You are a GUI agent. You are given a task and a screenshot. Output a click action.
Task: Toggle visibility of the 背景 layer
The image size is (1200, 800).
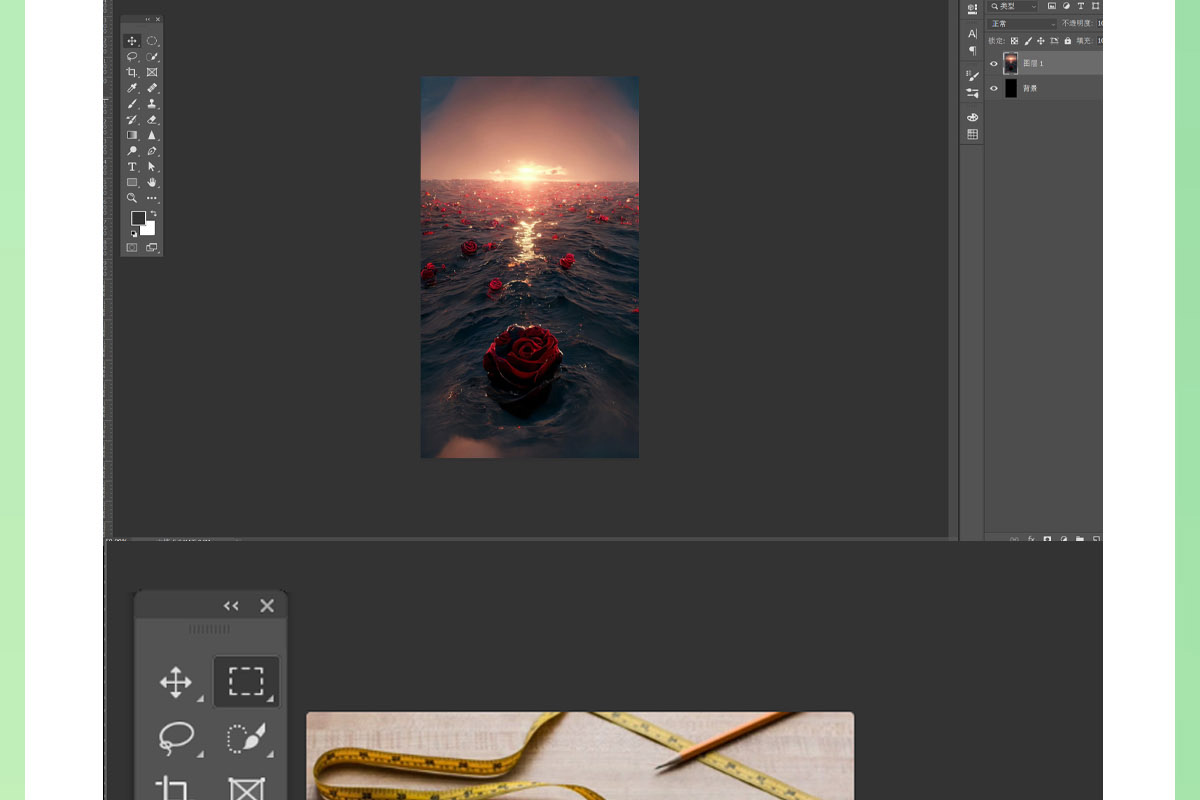point(994,88)
